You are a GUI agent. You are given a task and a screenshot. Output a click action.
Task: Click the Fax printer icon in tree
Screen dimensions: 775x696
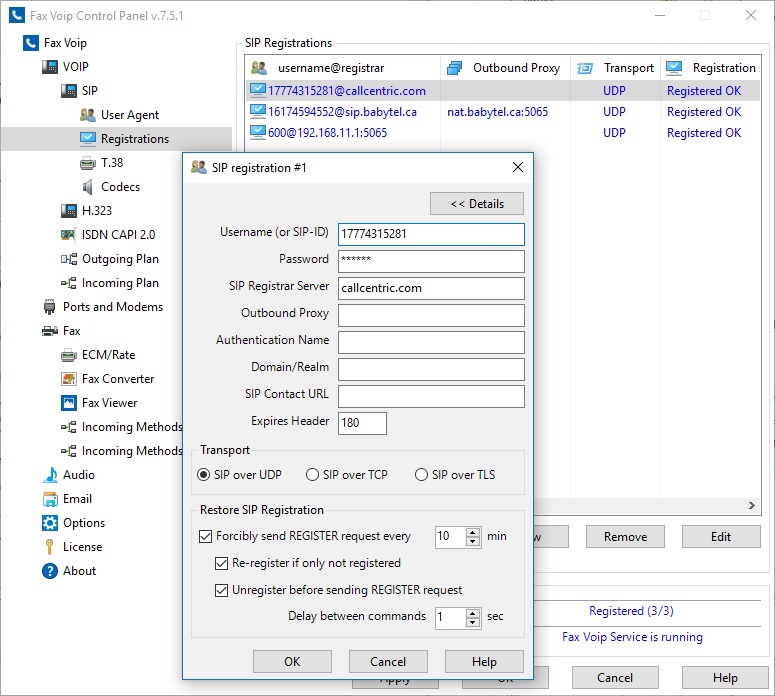pyautogui.click(x=49, y=331)
